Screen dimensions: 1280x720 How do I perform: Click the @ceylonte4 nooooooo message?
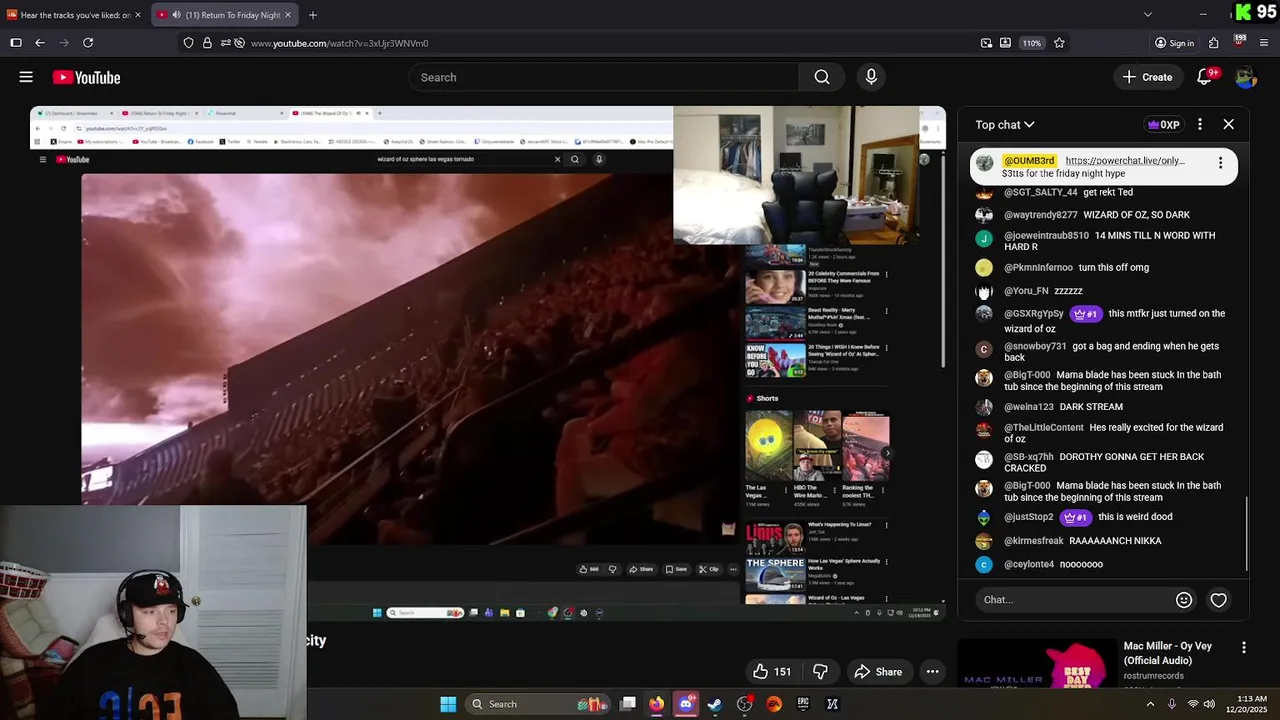(1053, 564)
